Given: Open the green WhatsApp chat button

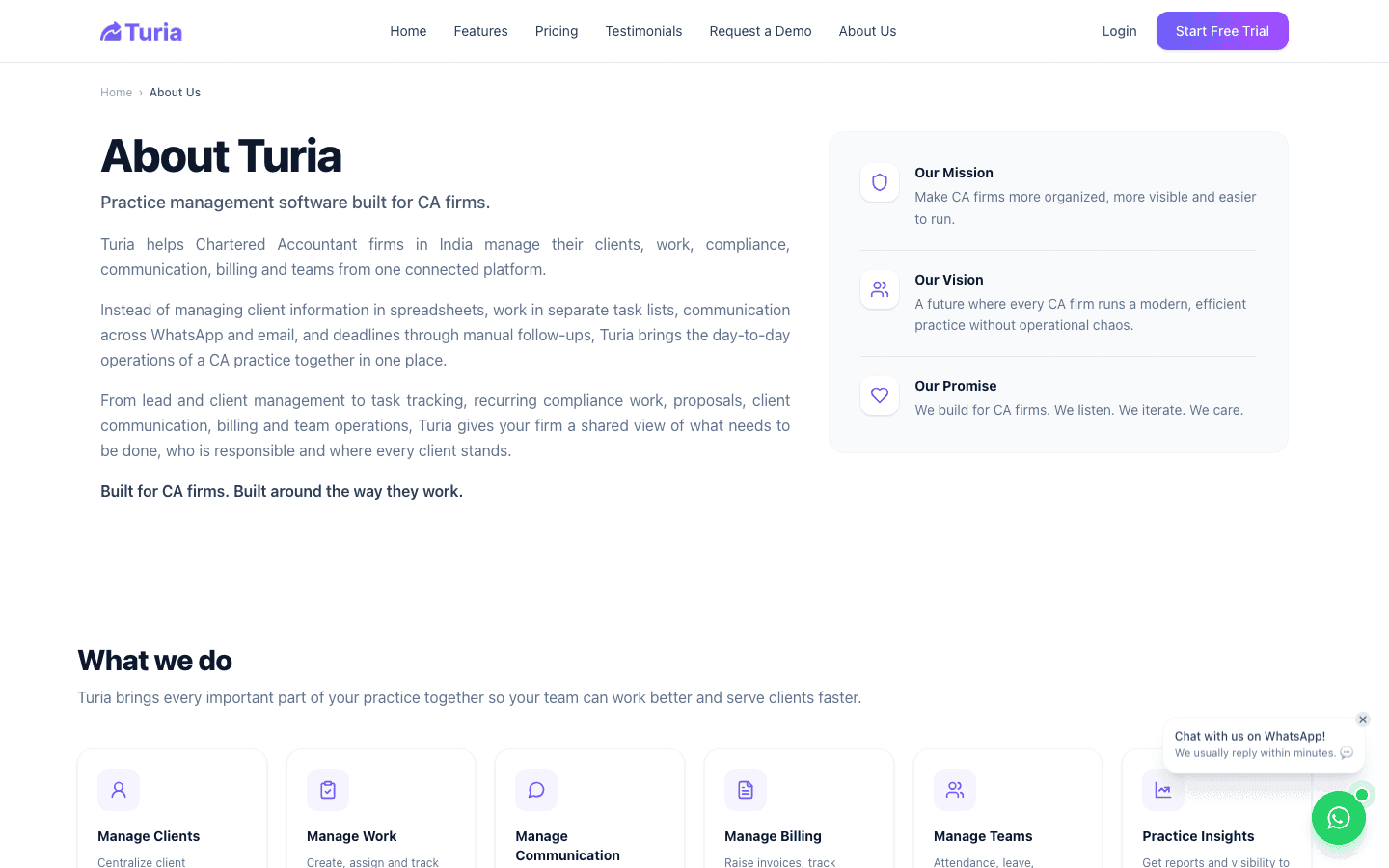Looking at the screenshot, I should 1339,818.
